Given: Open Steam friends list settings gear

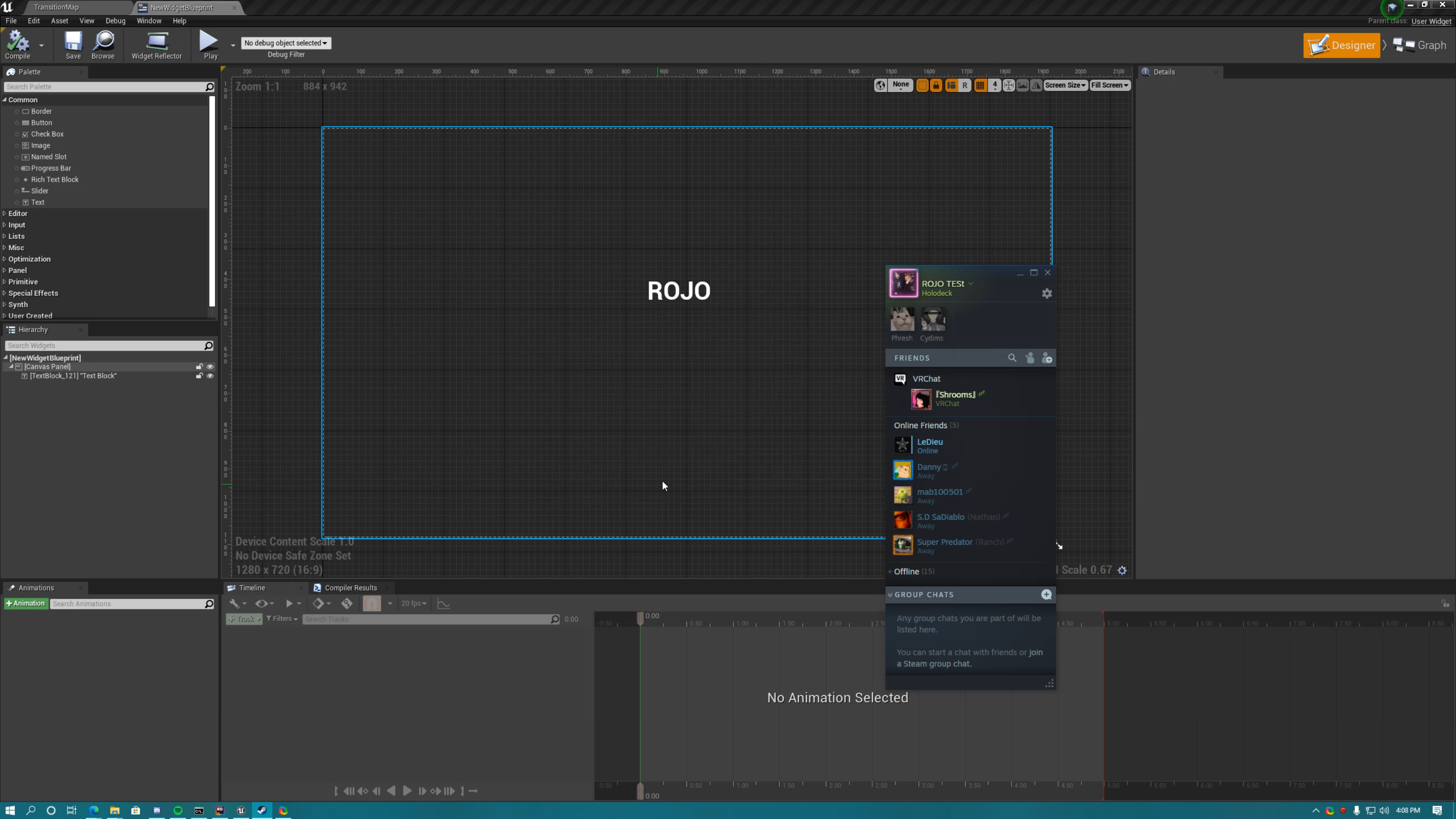Looking at the screenshot, I should click(1047, 293).
